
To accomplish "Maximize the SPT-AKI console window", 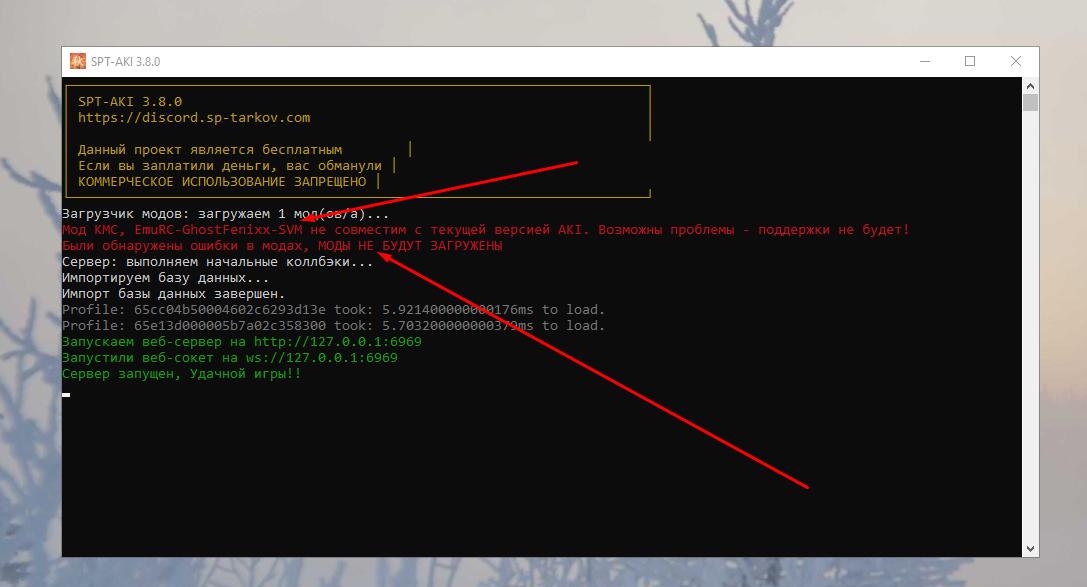I will (x=970, y=61).
